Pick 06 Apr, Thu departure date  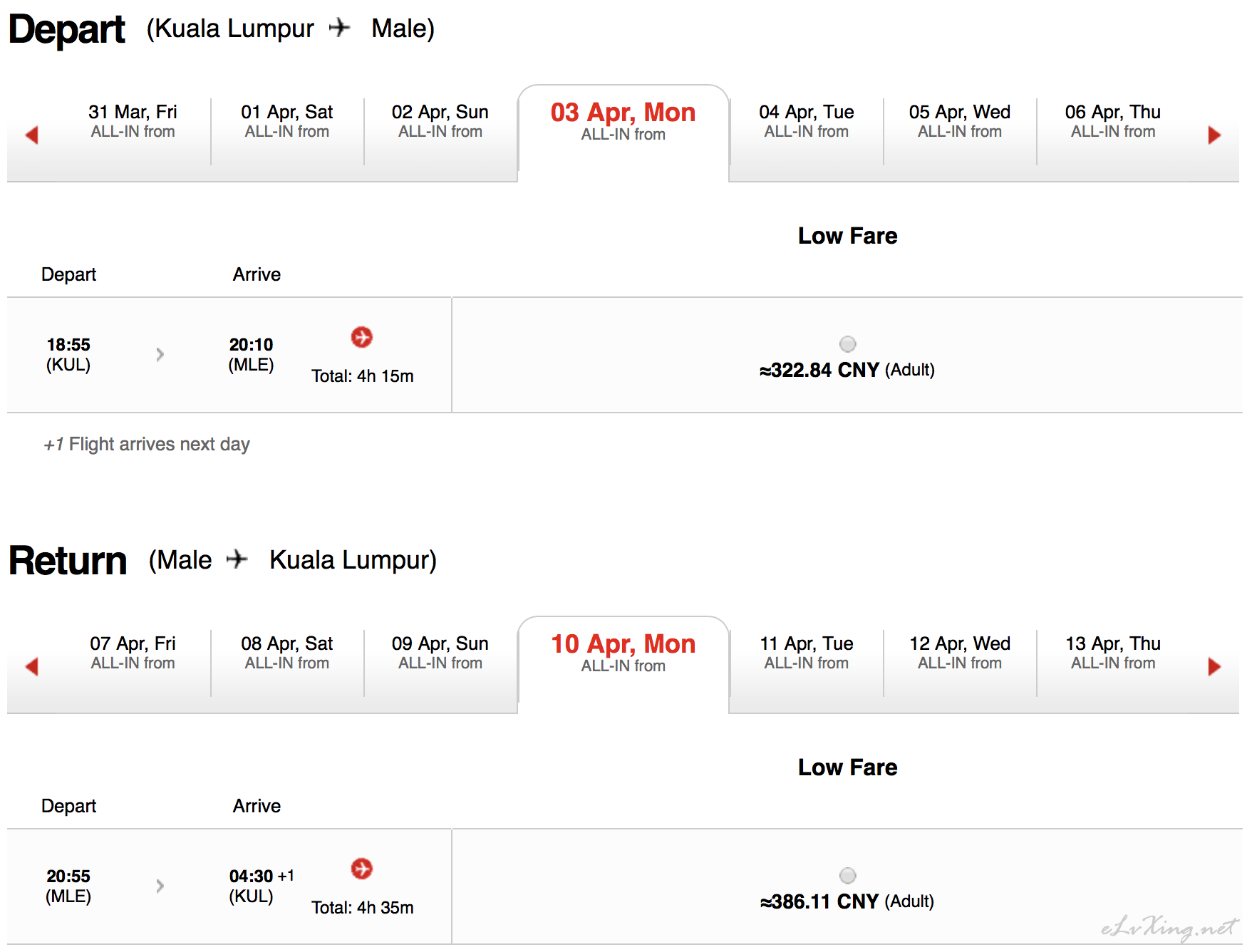[1112, 121]
